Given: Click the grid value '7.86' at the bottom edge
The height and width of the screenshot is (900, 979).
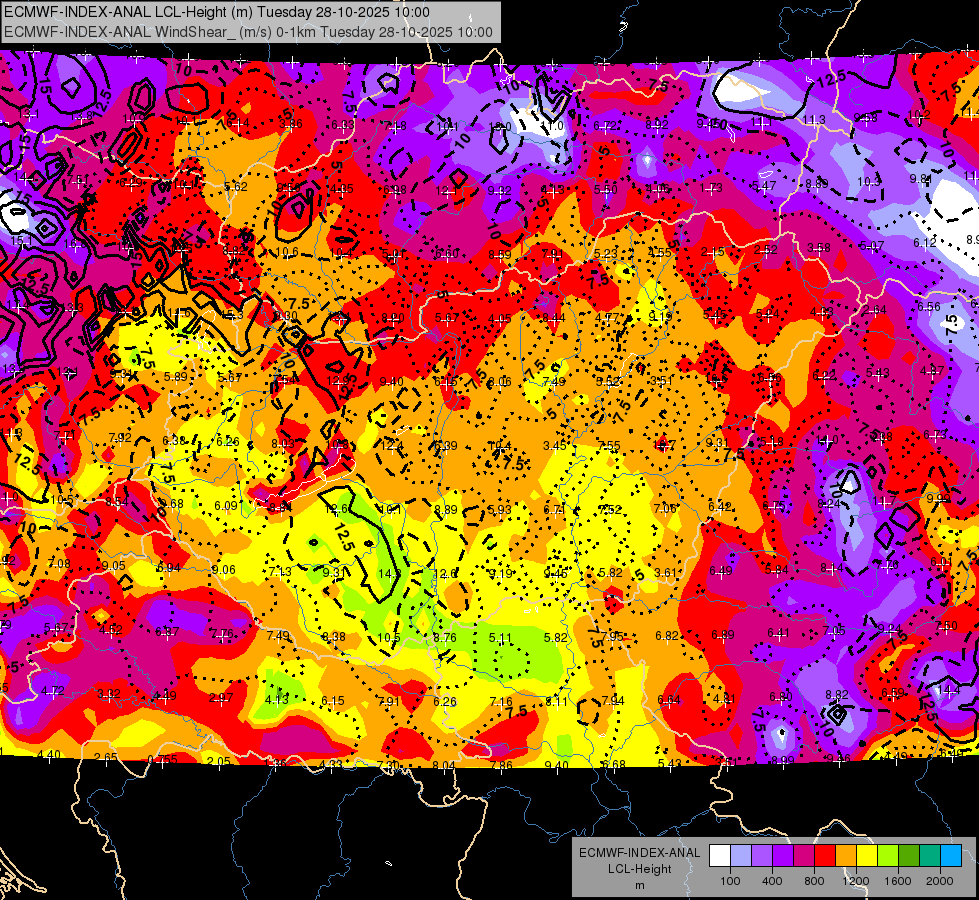Looking at the screenshot, I should tap(501, 765).
